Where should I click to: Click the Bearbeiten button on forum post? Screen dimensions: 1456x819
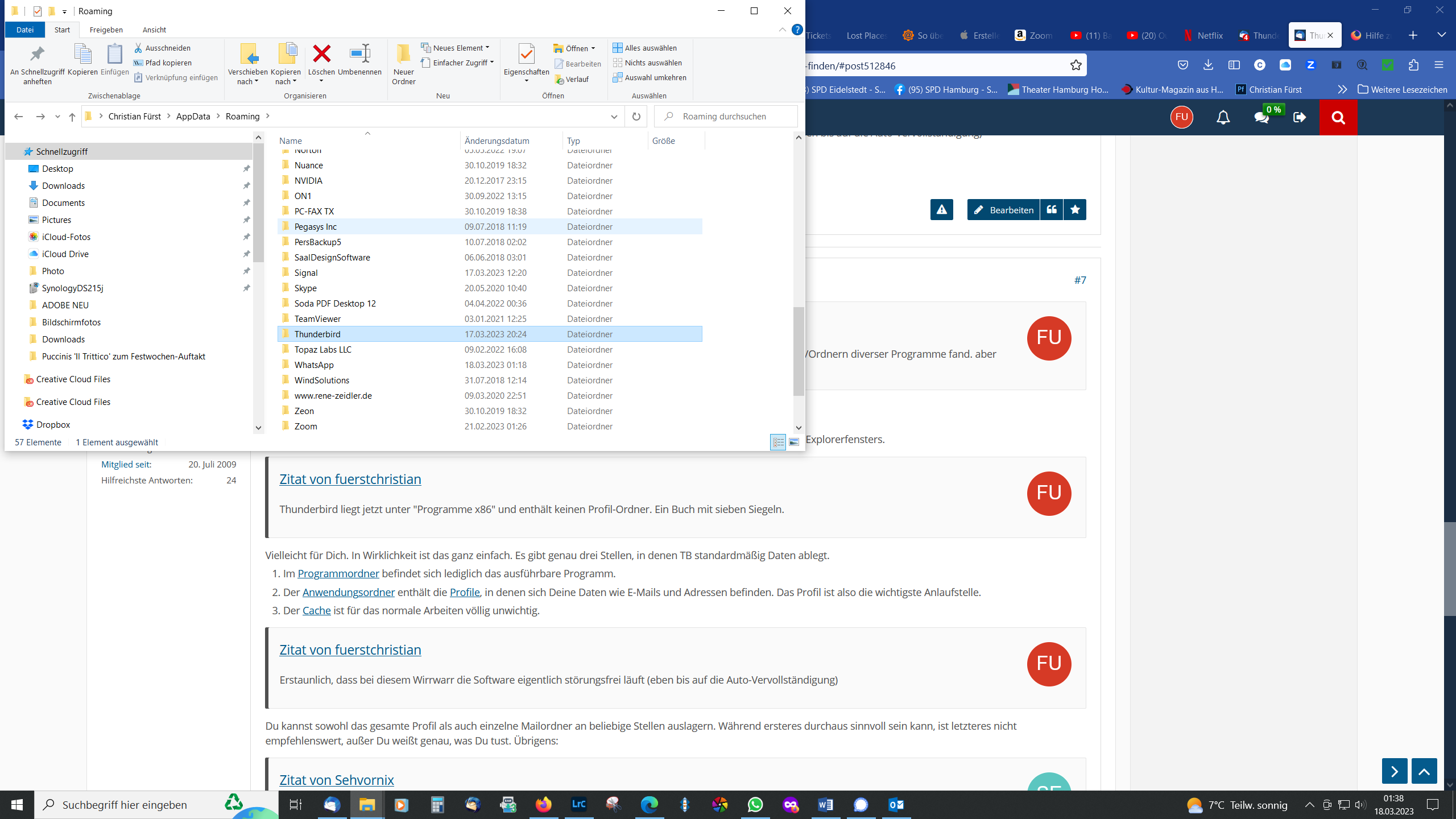[x=1003, y=210]
